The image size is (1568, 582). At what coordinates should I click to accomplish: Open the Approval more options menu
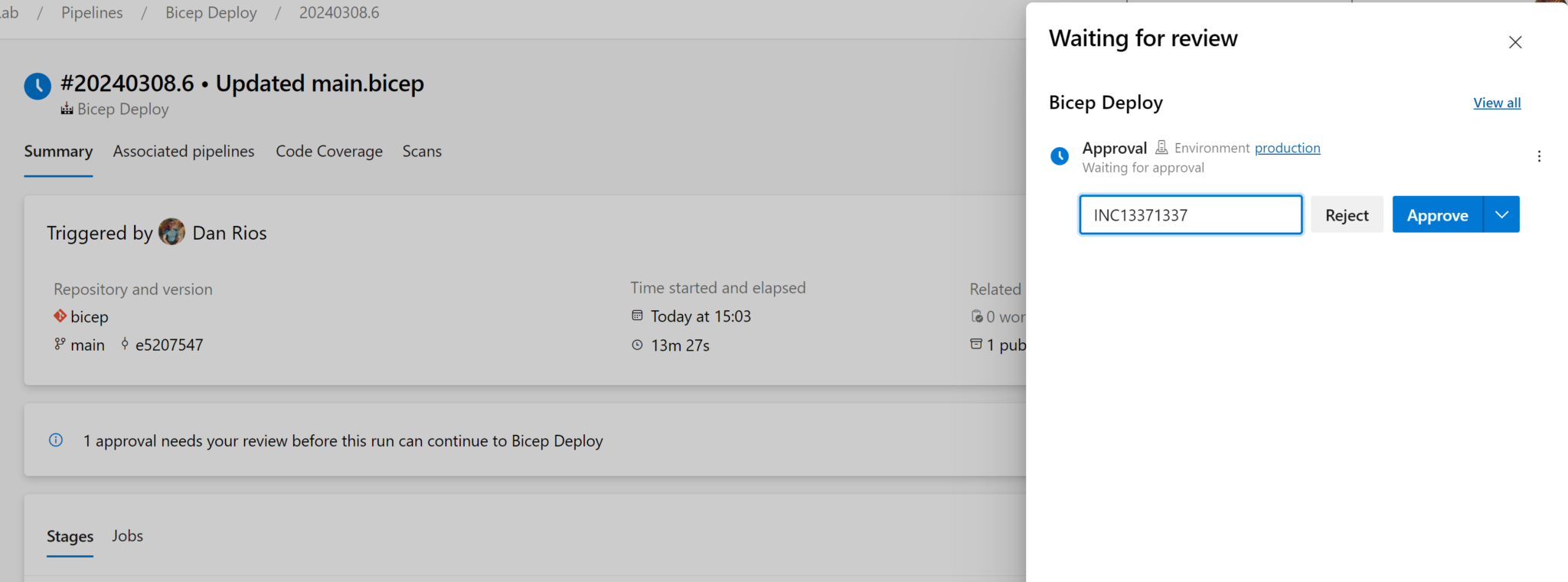pyautogui.click(x=1539, y=156)
